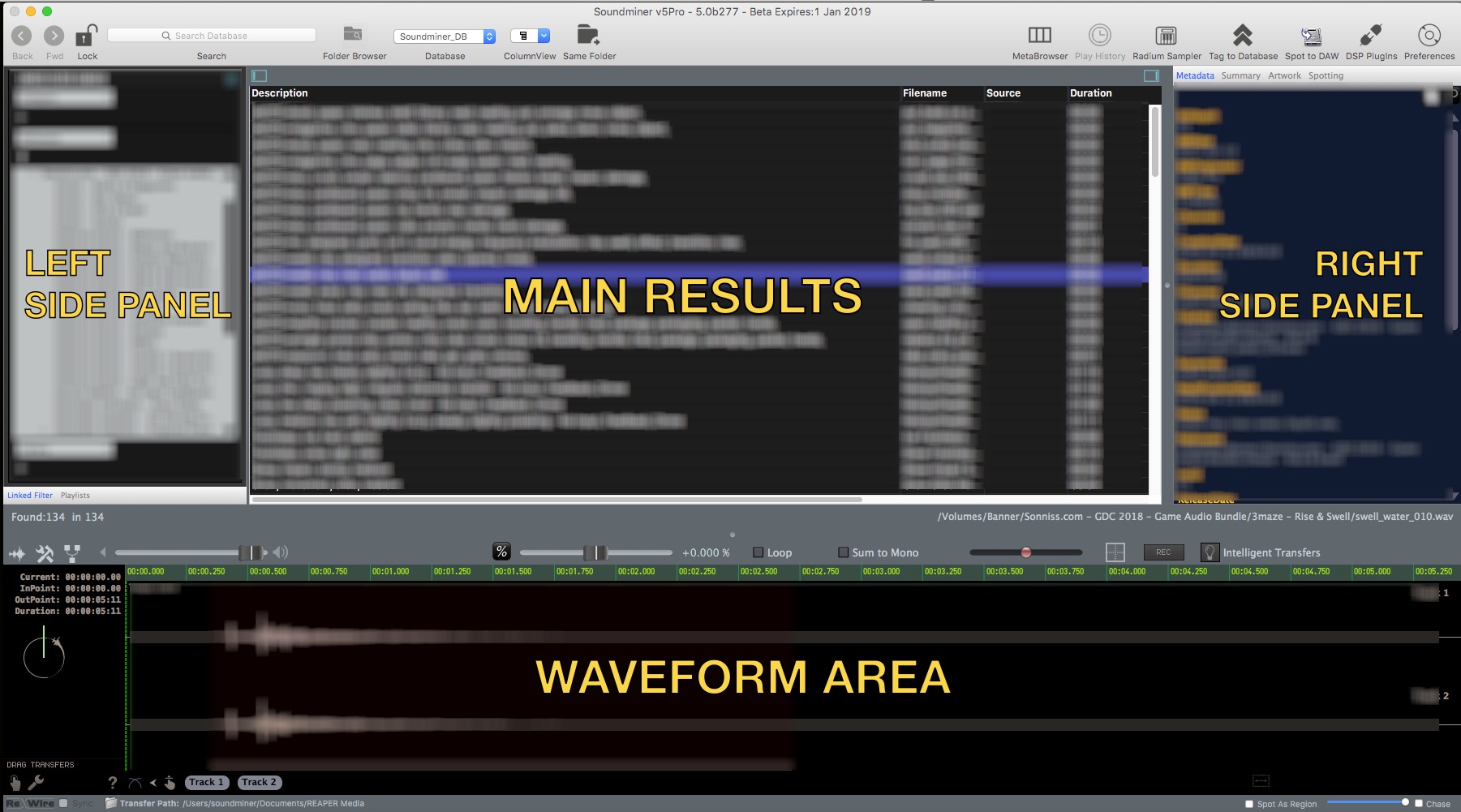The height and width of the screenshot is (812, 1461).
Task: Open the Radium Sampler
Action: click(1166, 35)
